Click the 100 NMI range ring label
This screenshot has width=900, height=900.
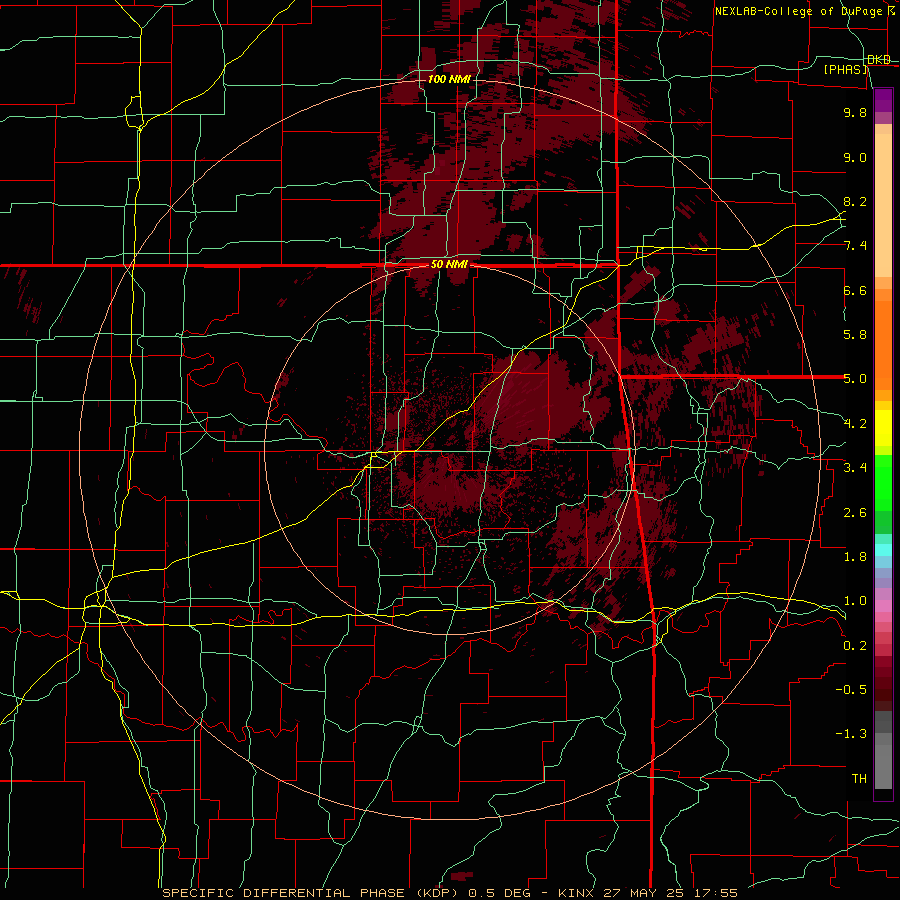coord(449,79)
